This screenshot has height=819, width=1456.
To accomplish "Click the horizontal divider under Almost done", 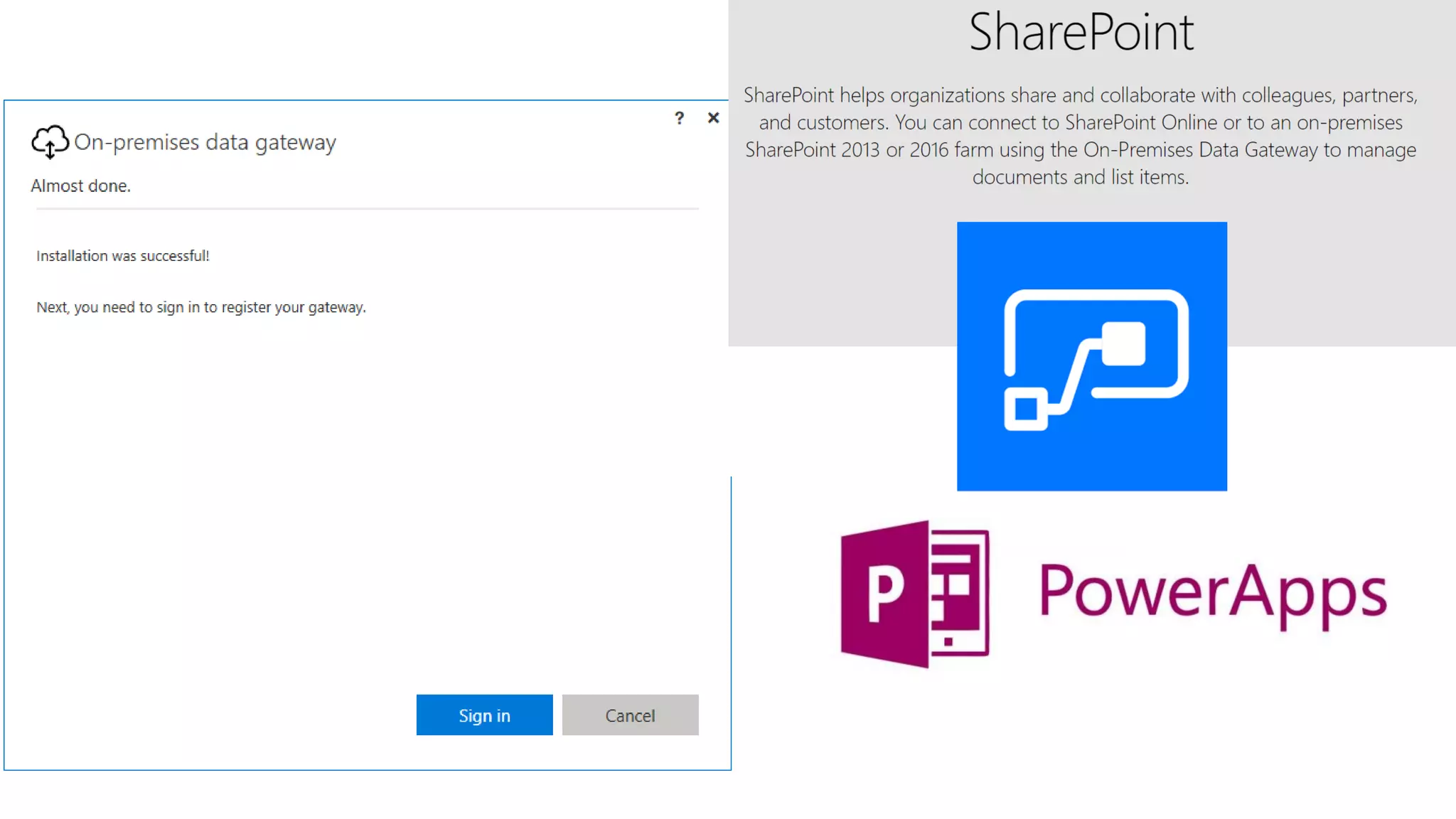I will click(367, 209).
